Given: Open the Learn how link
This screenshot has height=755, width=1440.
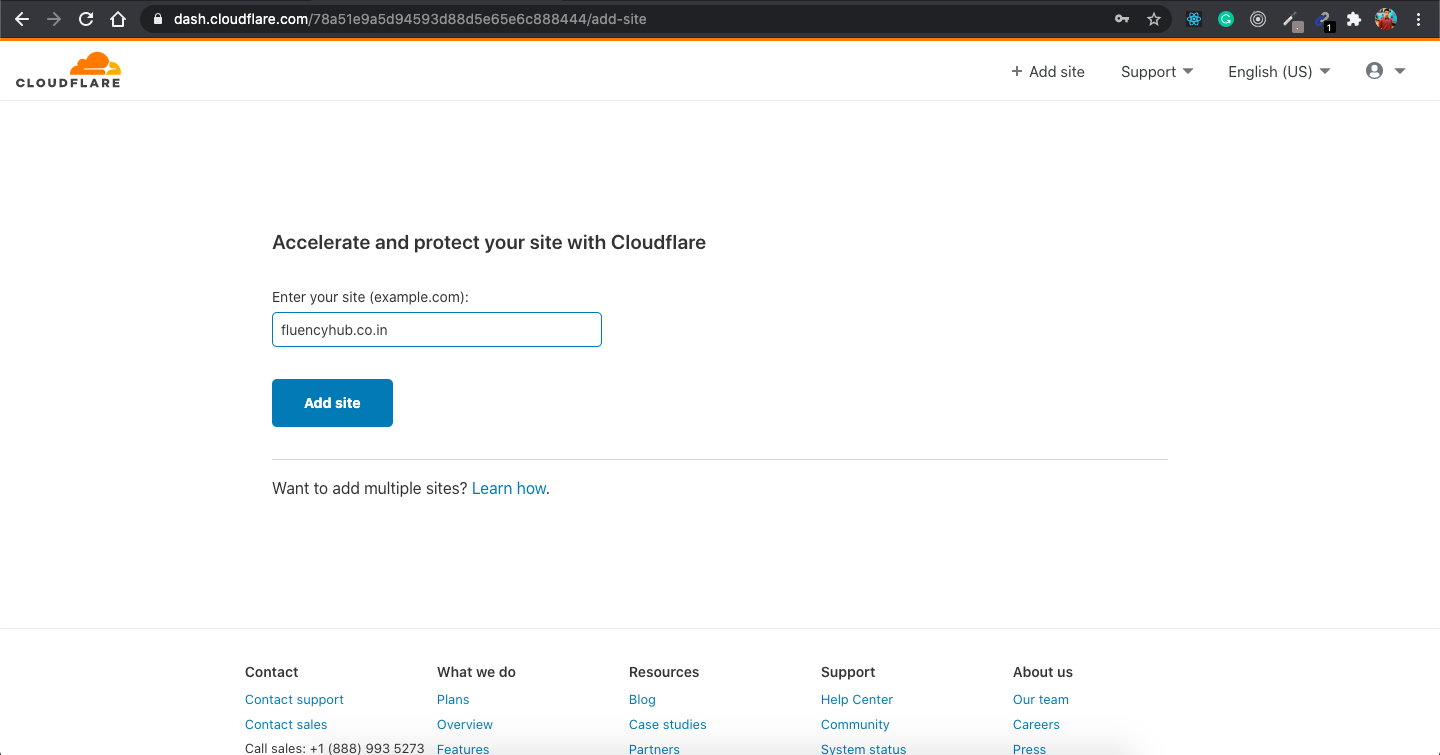Looking at the screenshot, I should pyautogui.click(x=509, y=488).
